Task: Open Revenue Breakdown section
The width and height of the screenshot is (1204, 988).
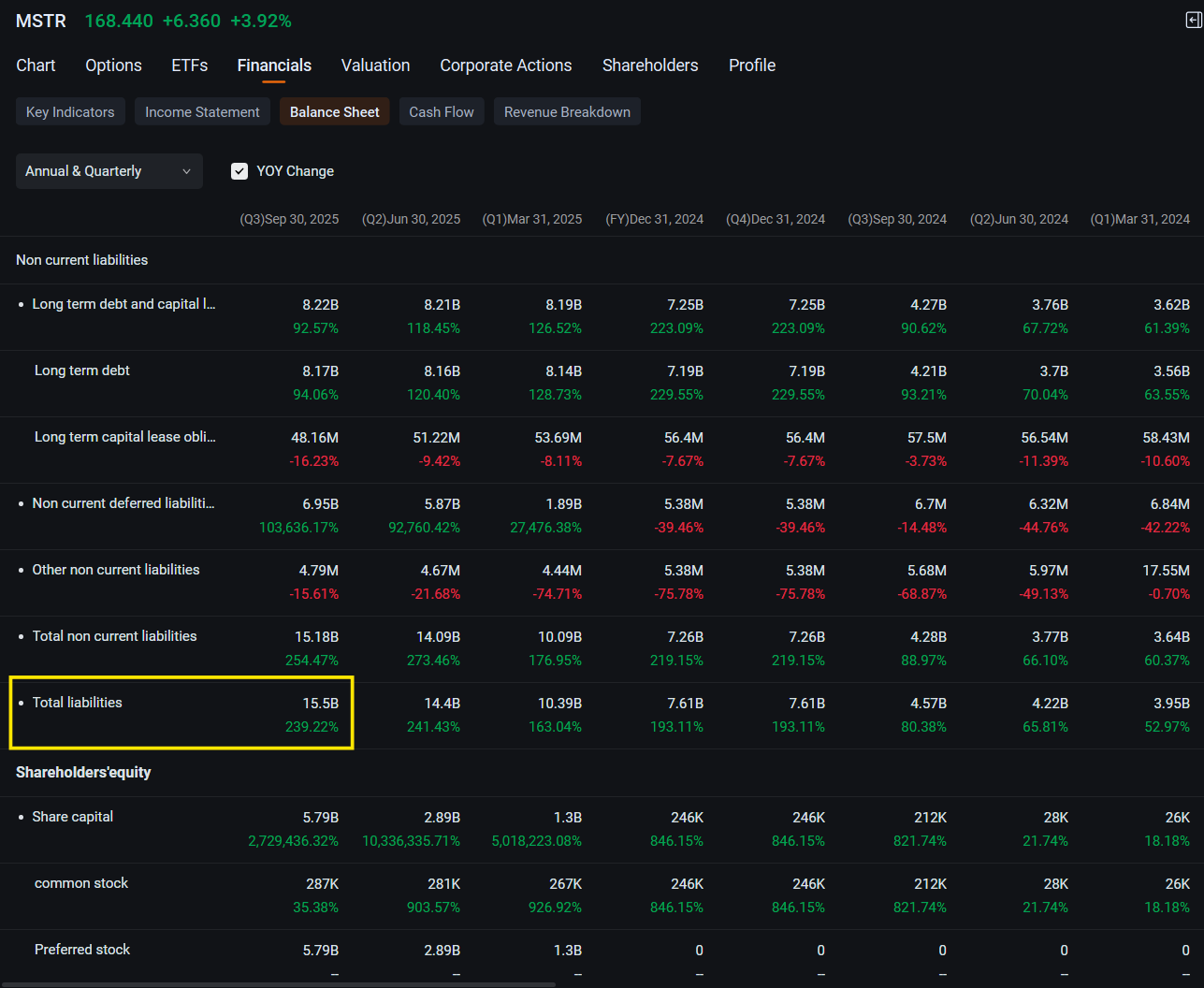Action: point(567,112)
